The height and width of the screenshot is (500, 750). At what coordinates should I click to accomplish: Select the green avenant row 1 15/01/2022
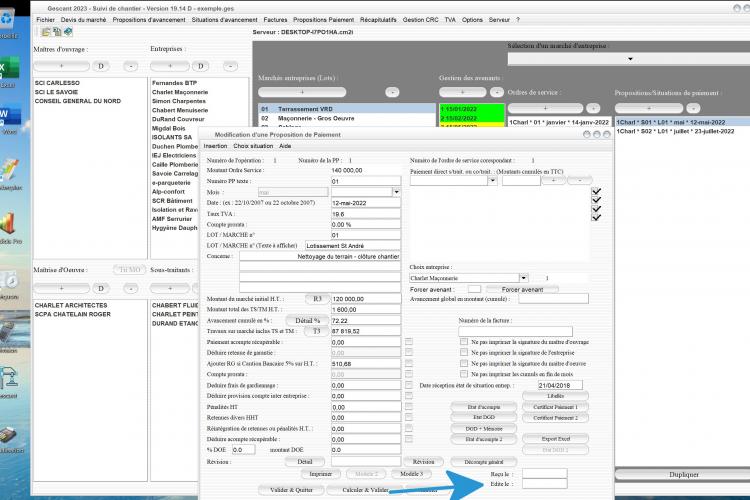coord(471,109)
